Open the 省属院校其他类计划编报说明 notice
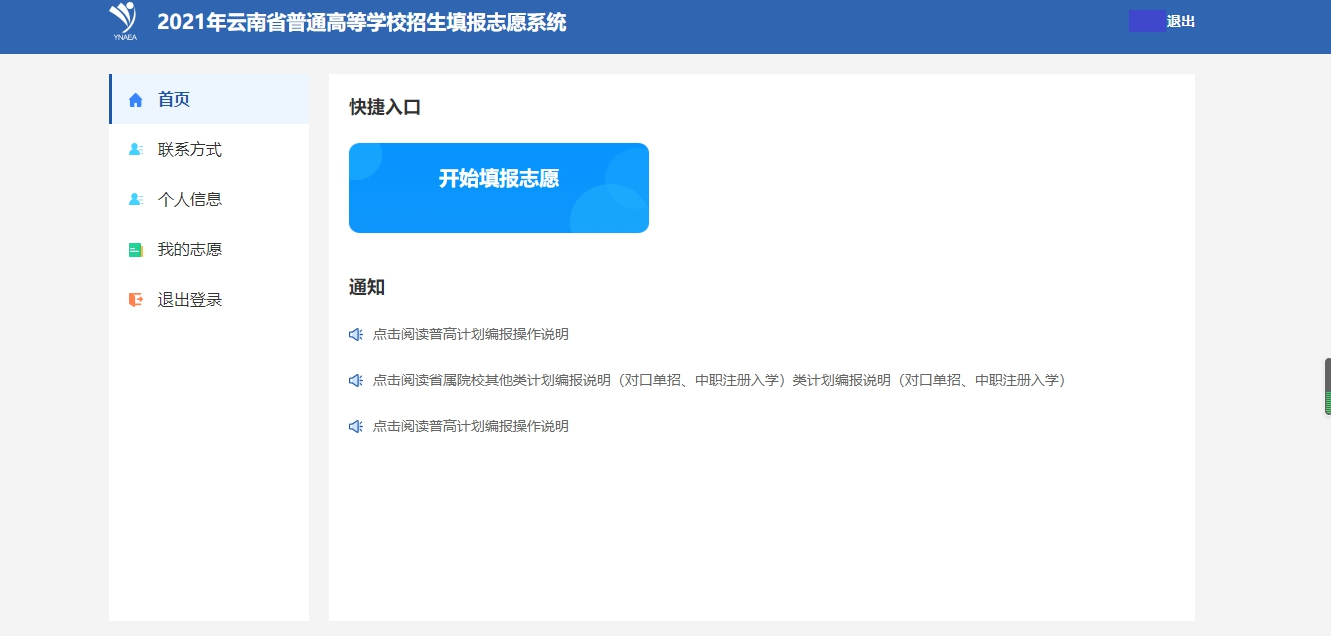 click(720, 380)
